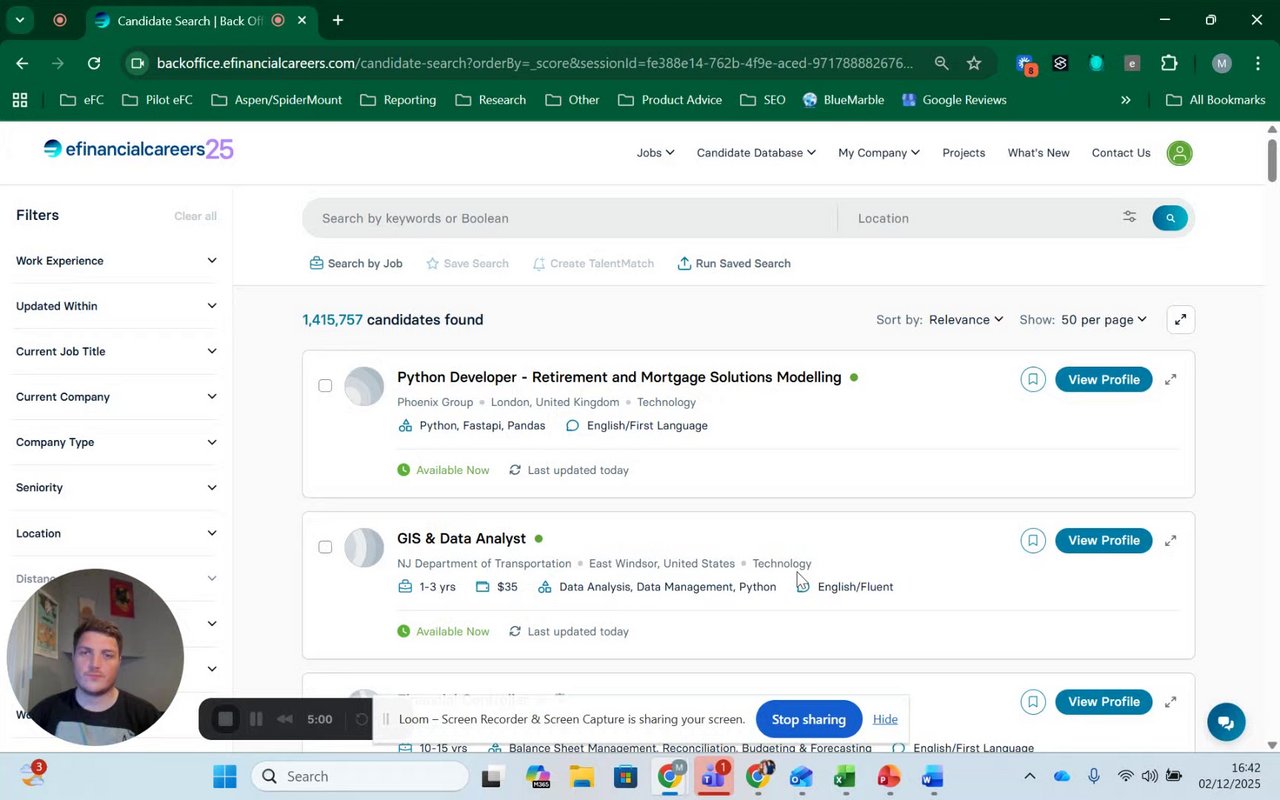Hide the Loom sharing notification
This screenshot has width=1280, height=800.
coord(885,719)
